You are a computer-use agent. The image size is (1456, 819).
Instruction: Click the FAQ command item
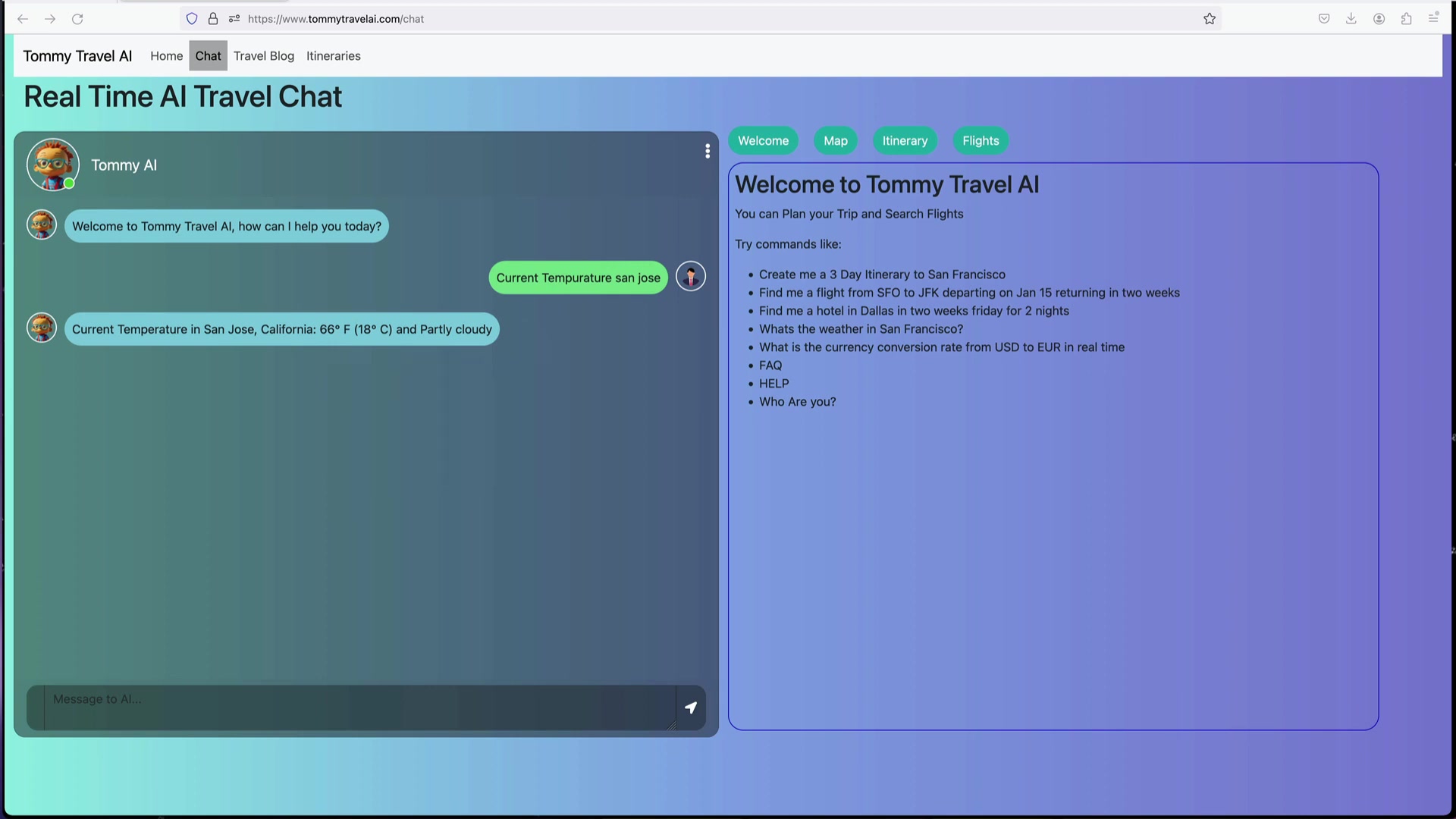[x=770, y=366]
